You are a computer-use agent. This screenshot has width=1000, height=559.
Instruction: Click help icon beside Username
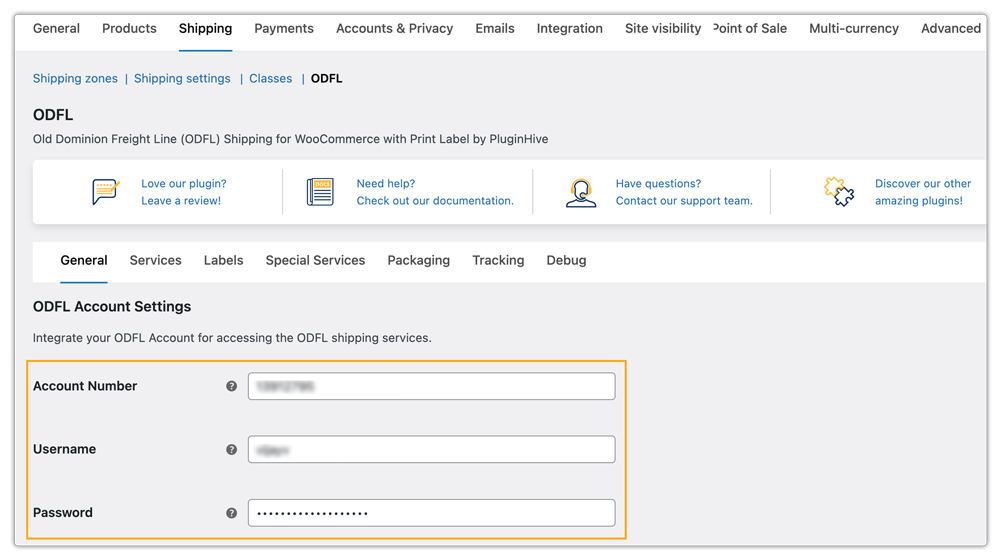point(232,449)
